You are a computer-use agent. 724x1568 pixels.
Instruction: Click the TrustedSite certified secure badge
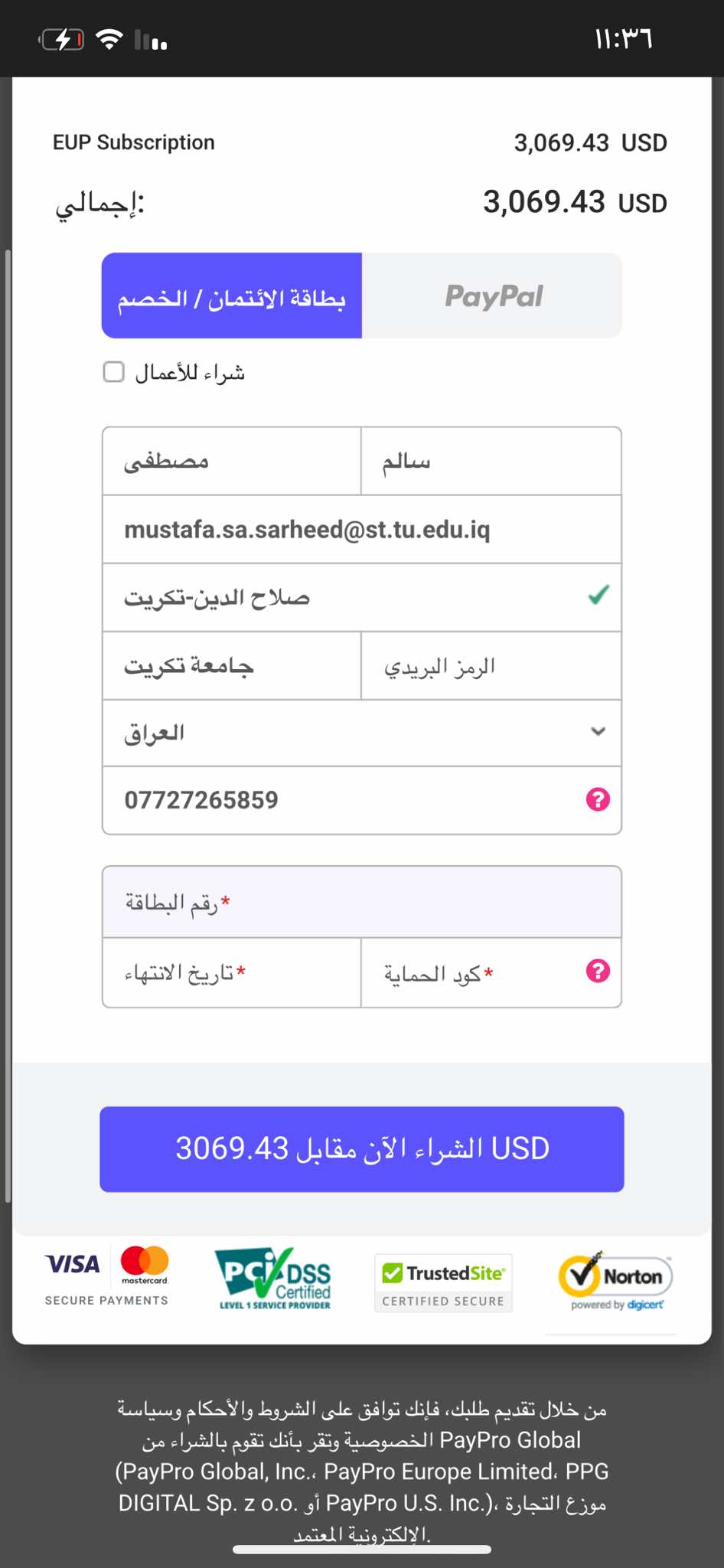pyautogui.click(x=443, y=1282)
